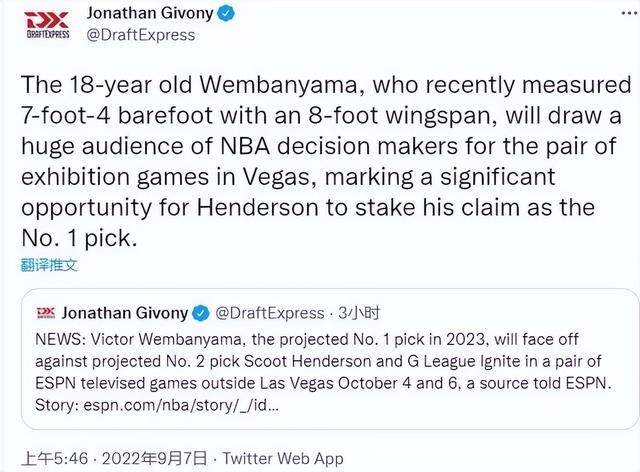Open the Twitter Web App source link
Screen dimensions: 640x472
click(283, 459)
